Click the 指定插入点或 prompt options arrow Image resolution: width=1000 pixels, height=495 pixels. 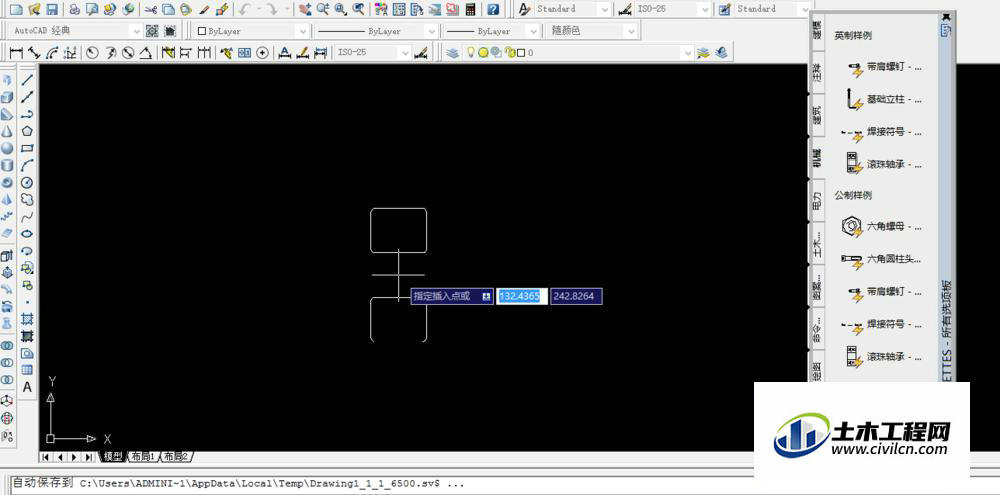click(486, 296)
